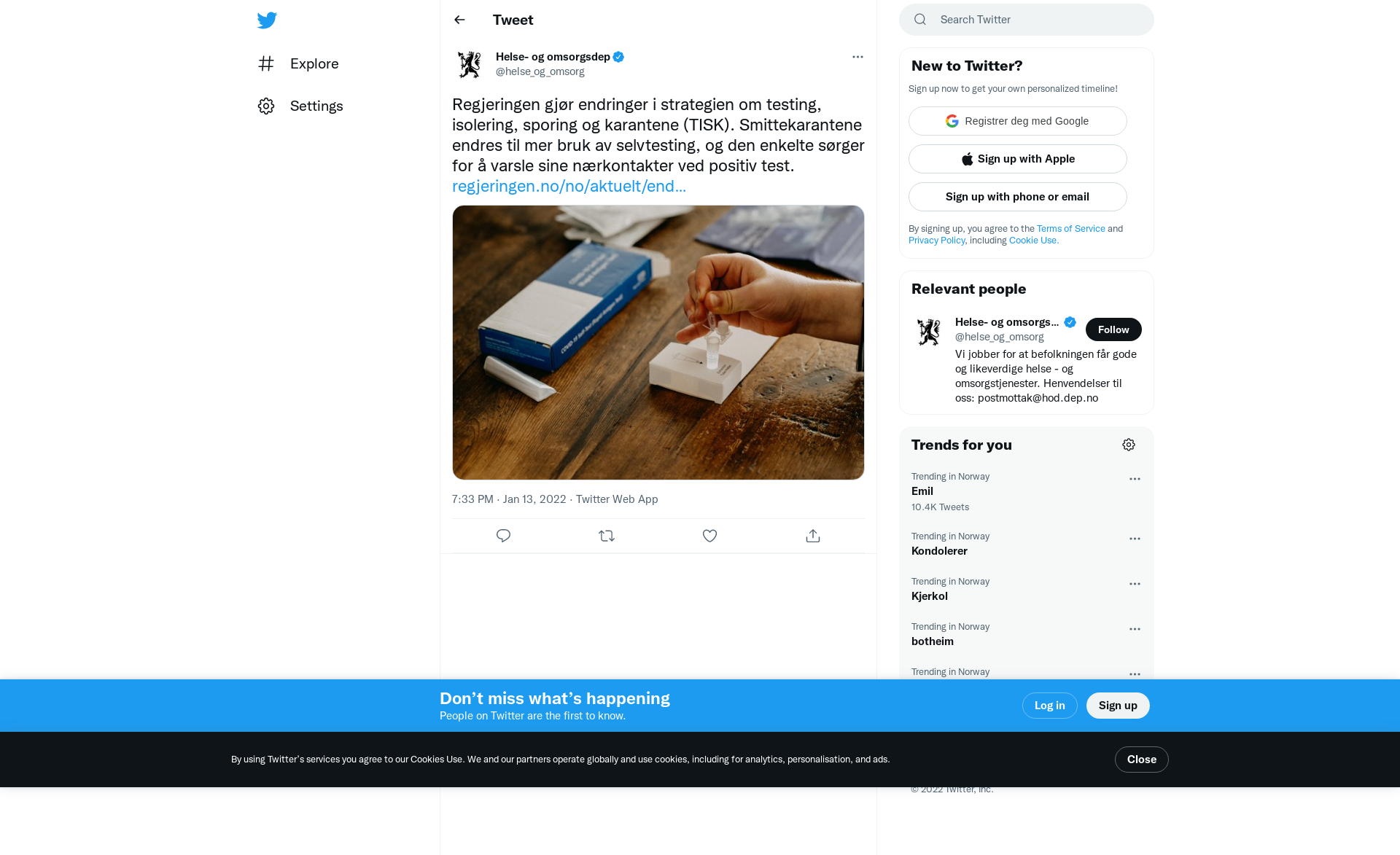Share the tweet using share icon
The width and height of the screenshot is (1400, 855).
[813, 536]
